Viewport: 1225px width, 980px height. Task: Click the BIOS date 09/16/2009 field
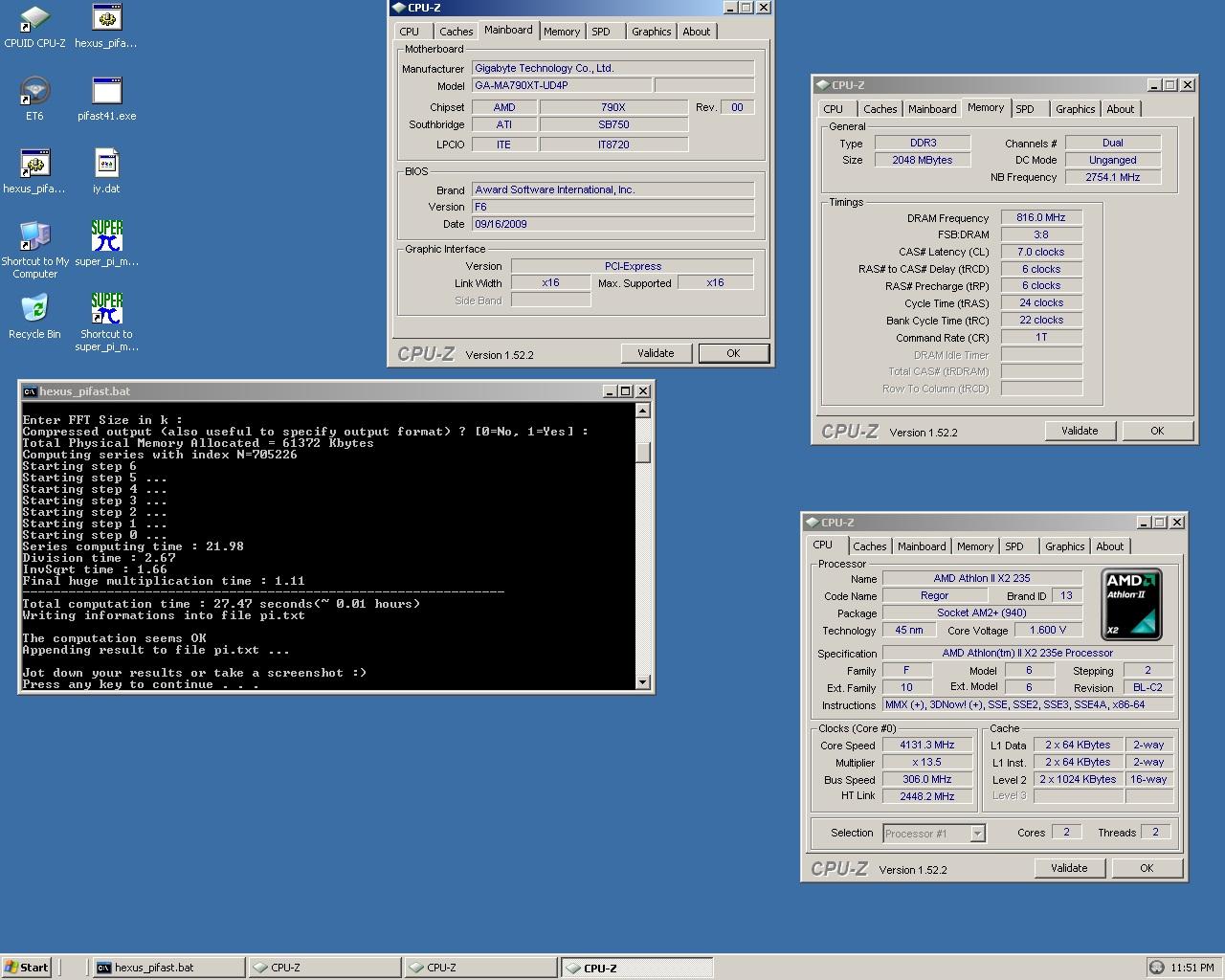(x=612, y=224)
